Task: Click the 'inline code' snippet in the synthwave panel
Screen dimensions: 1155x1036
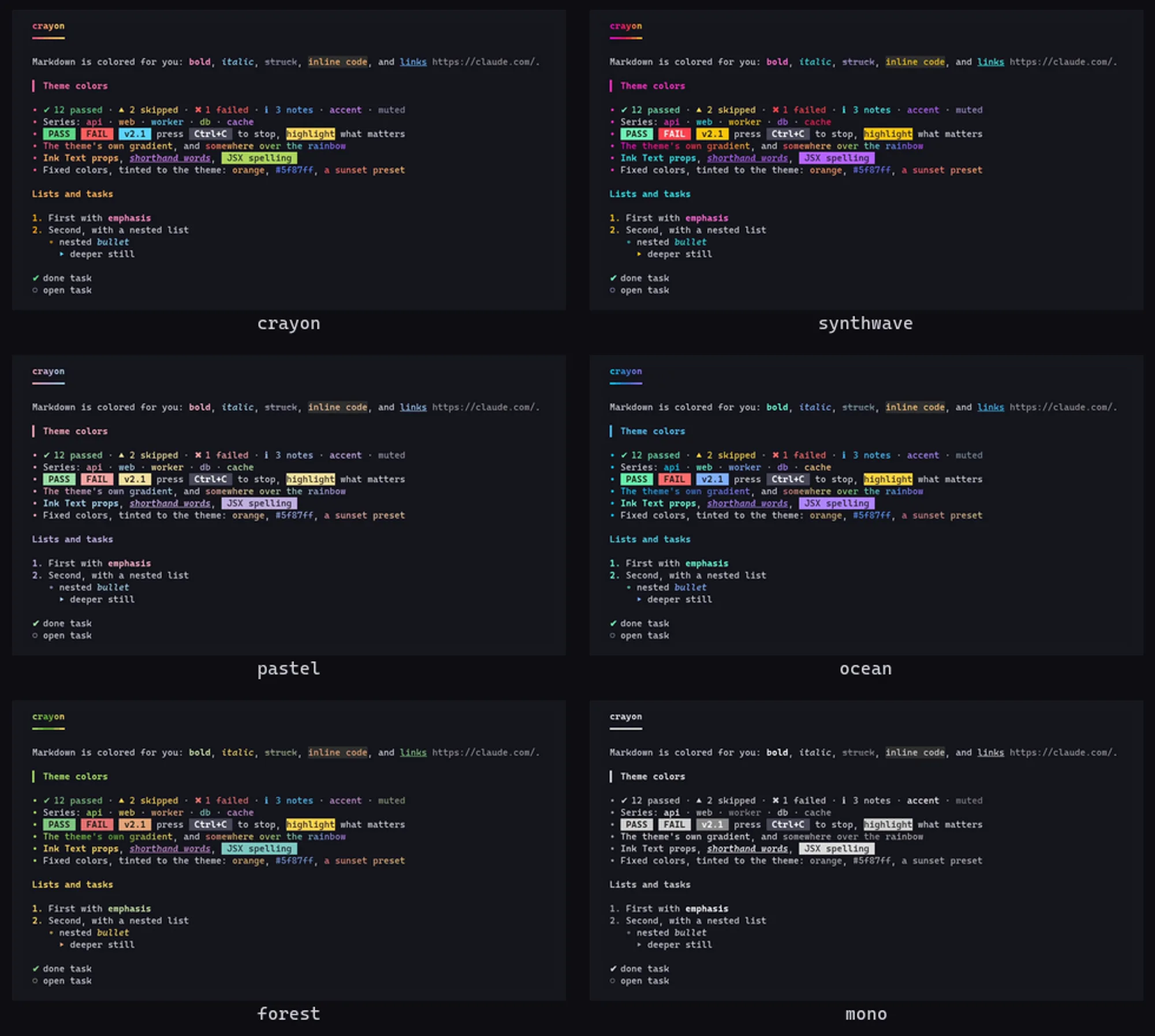Action: tap(915, 62)
